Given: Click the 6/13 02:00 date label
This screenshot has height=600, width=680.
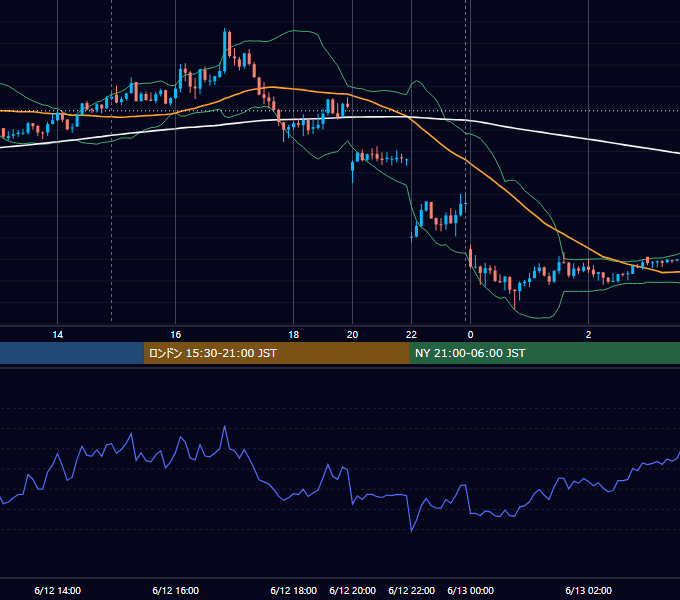Looking at the screenshot, I should [x=588, y=590].
